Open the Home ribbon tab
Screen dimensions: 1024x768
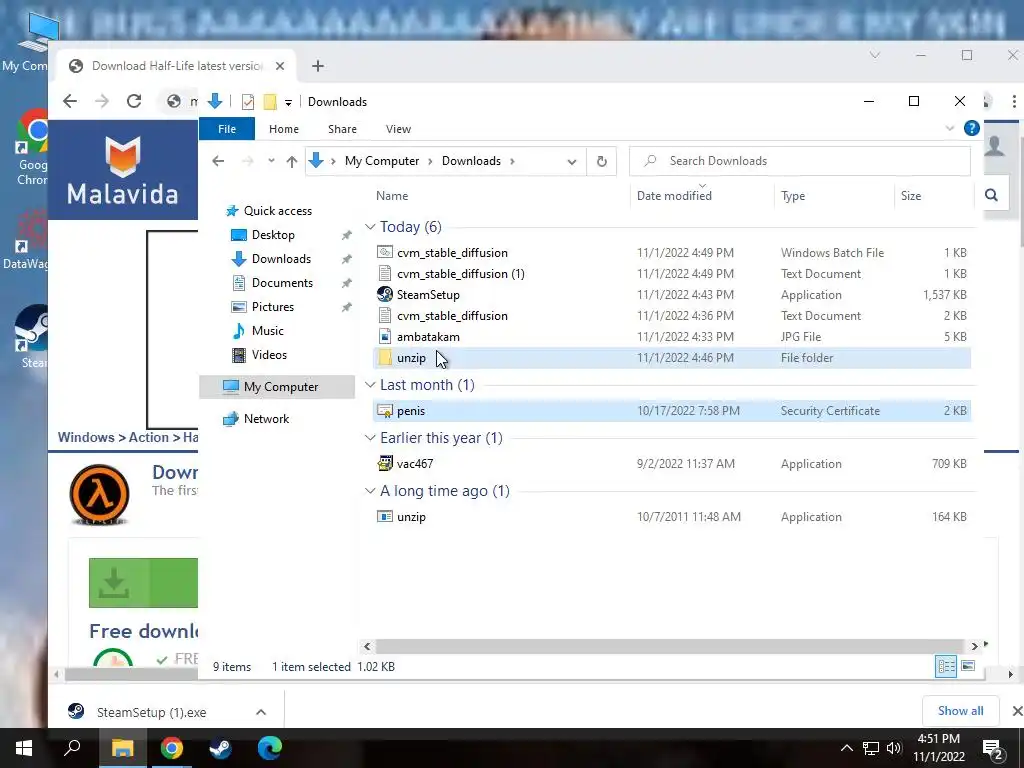tap(283, 129)
